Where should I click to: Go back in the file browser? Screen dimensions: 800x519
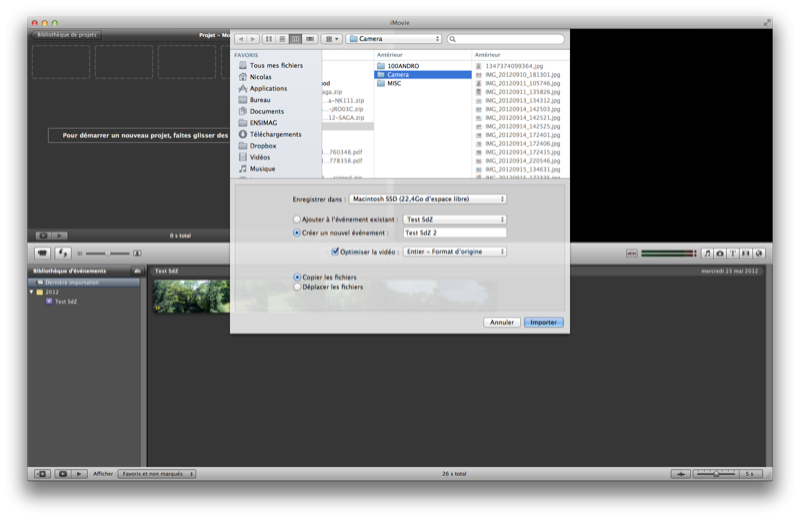[240, 39]
